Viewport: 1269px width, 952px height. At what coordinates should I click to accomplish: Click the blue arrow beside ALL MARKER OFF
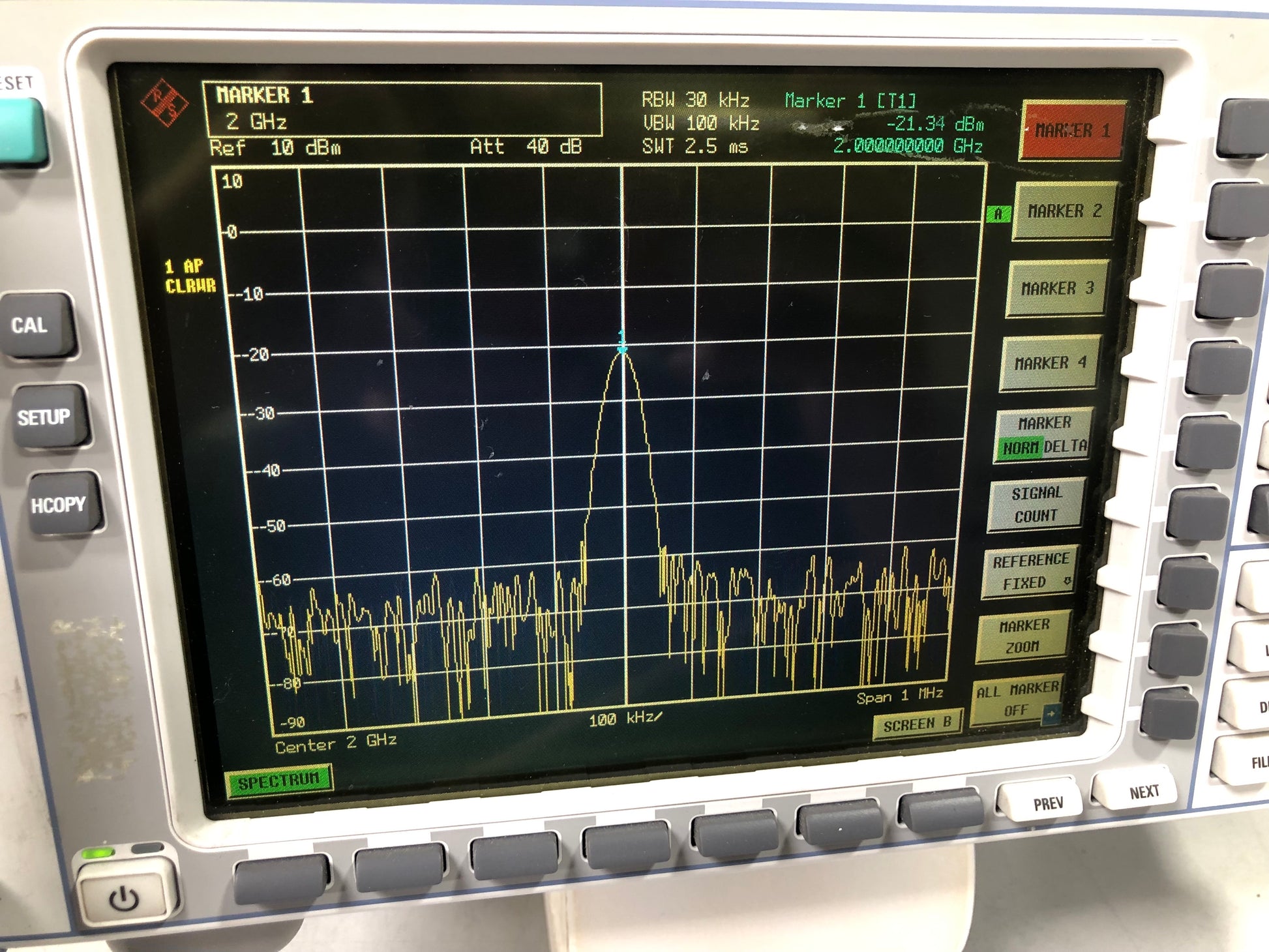1051,713
